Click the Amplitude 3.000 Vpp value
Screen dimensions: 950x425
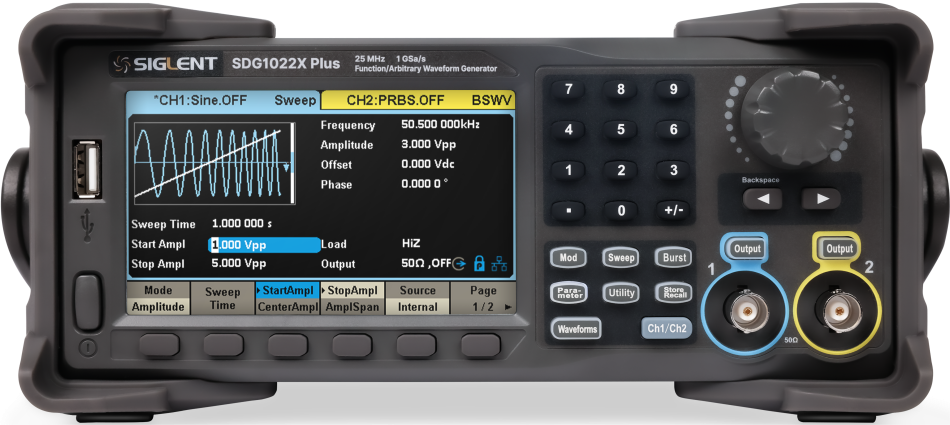coord(428,145)
